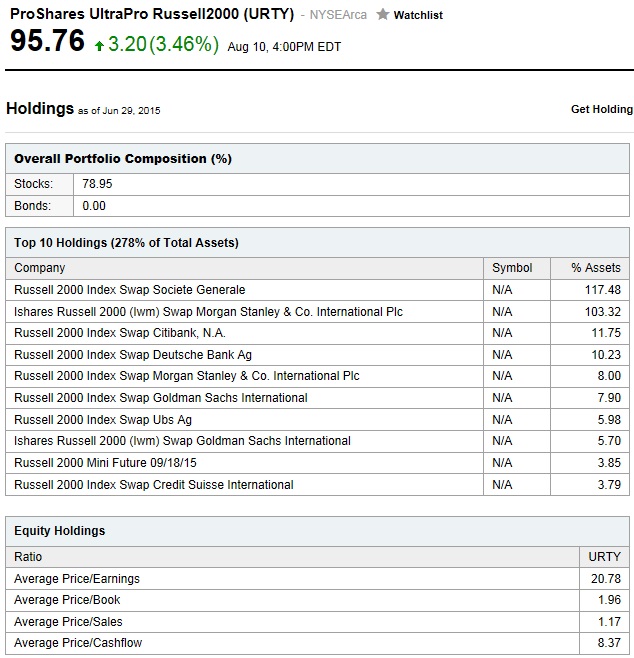
Task: Click the 3.85 assets value
Action: point(609,462)
